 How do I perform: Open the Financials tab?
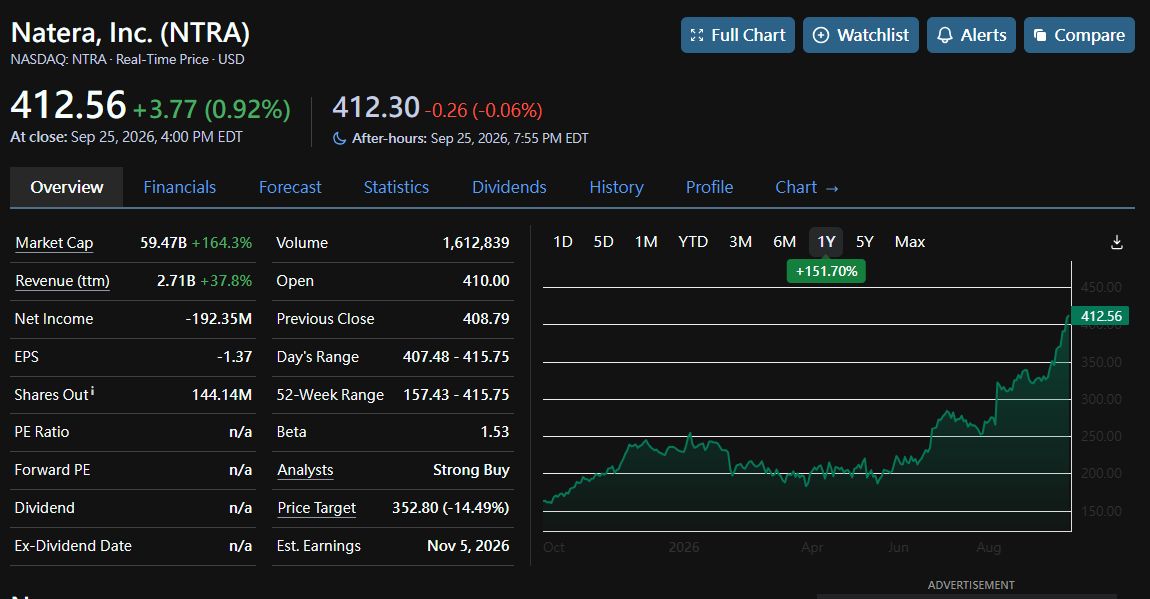[x=180, y=187]
